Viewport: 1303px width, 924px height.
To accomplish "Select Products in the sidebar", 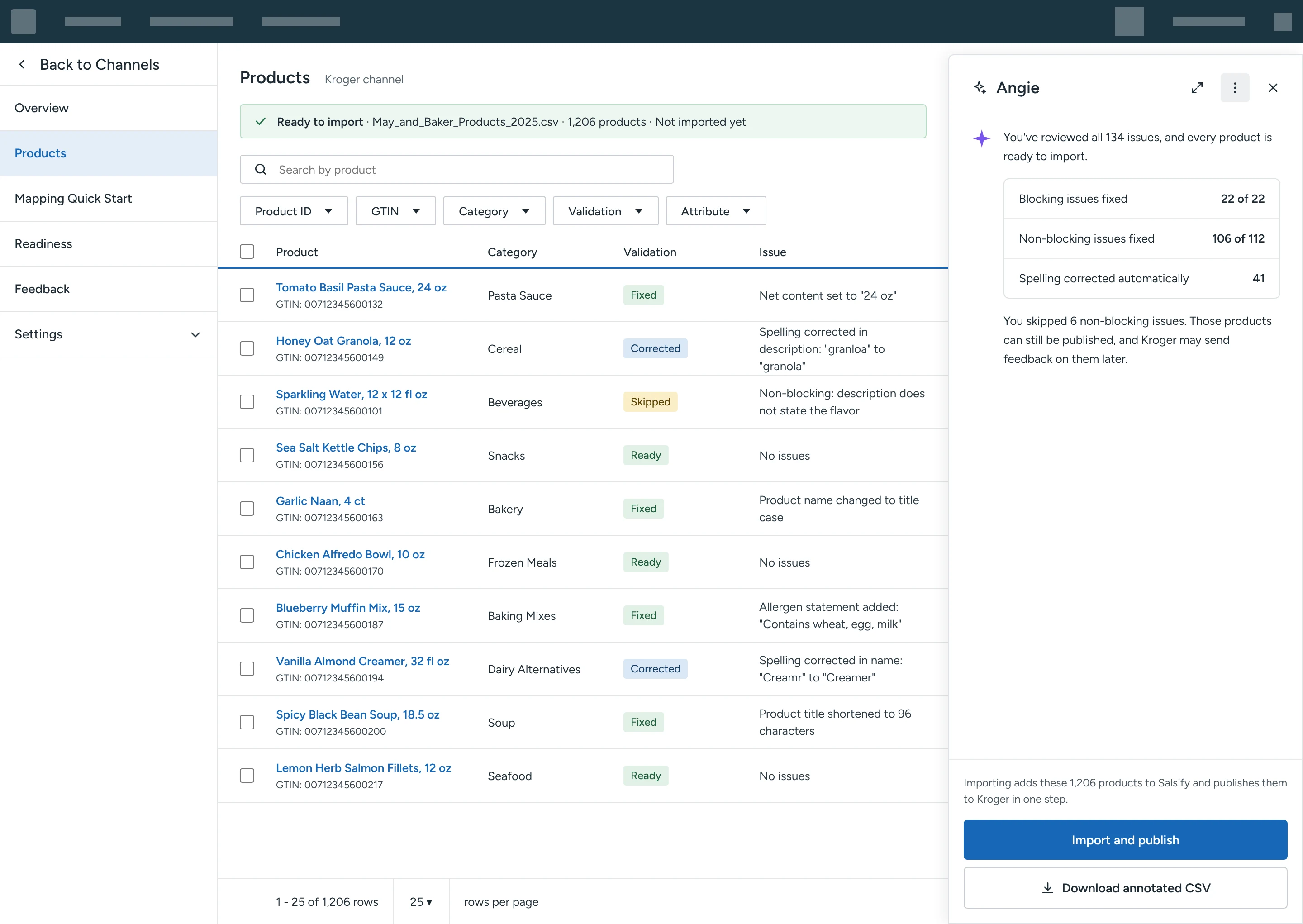I will (x=108, y=153).
